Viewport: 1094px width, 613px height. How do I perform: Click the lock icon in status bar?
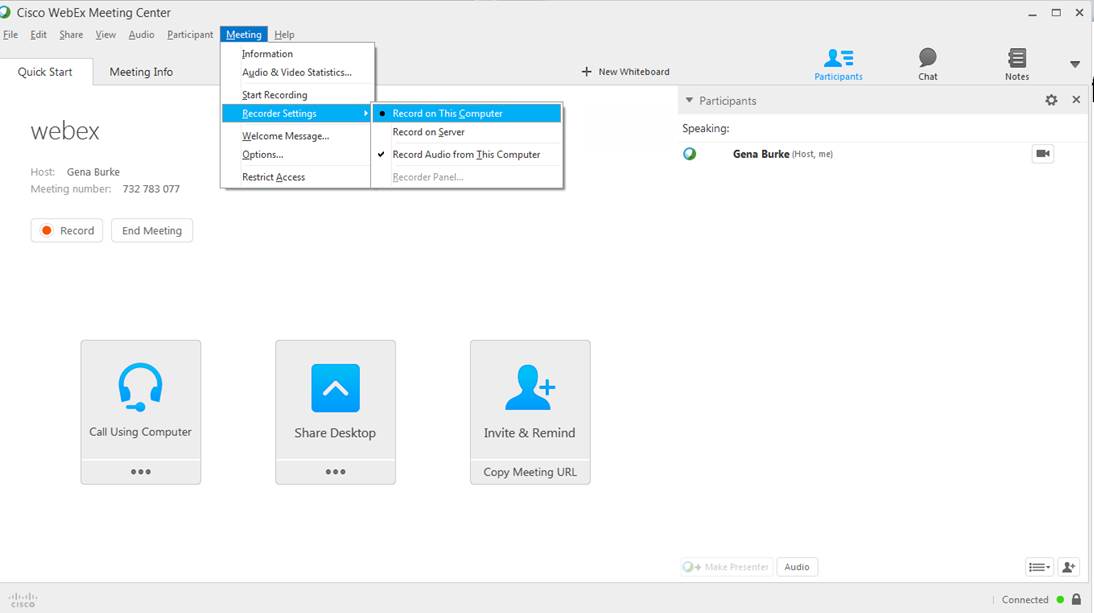[1077, 600]
